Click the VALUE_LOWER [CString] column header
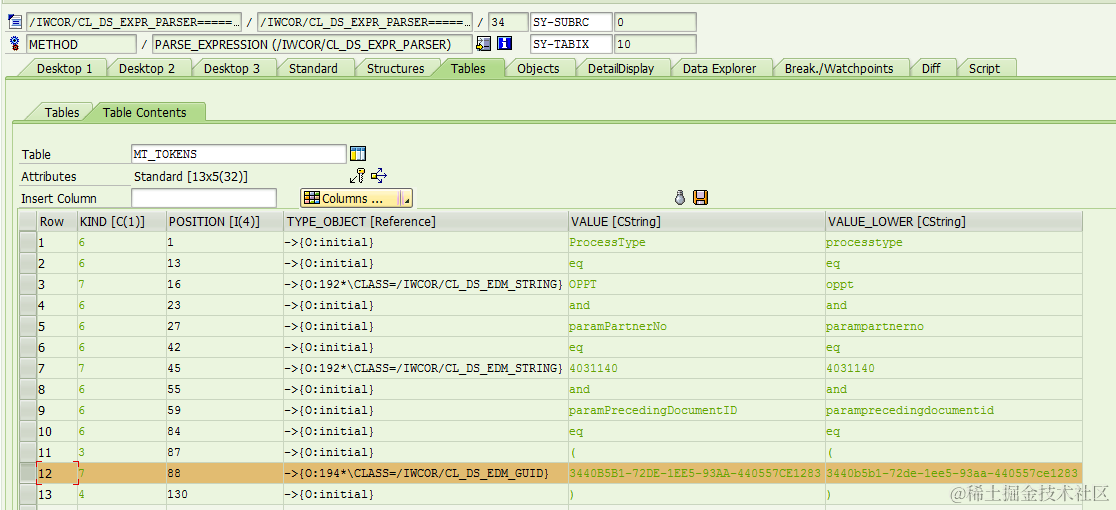Screen dimensions: 1116x510 click(954, 221)
